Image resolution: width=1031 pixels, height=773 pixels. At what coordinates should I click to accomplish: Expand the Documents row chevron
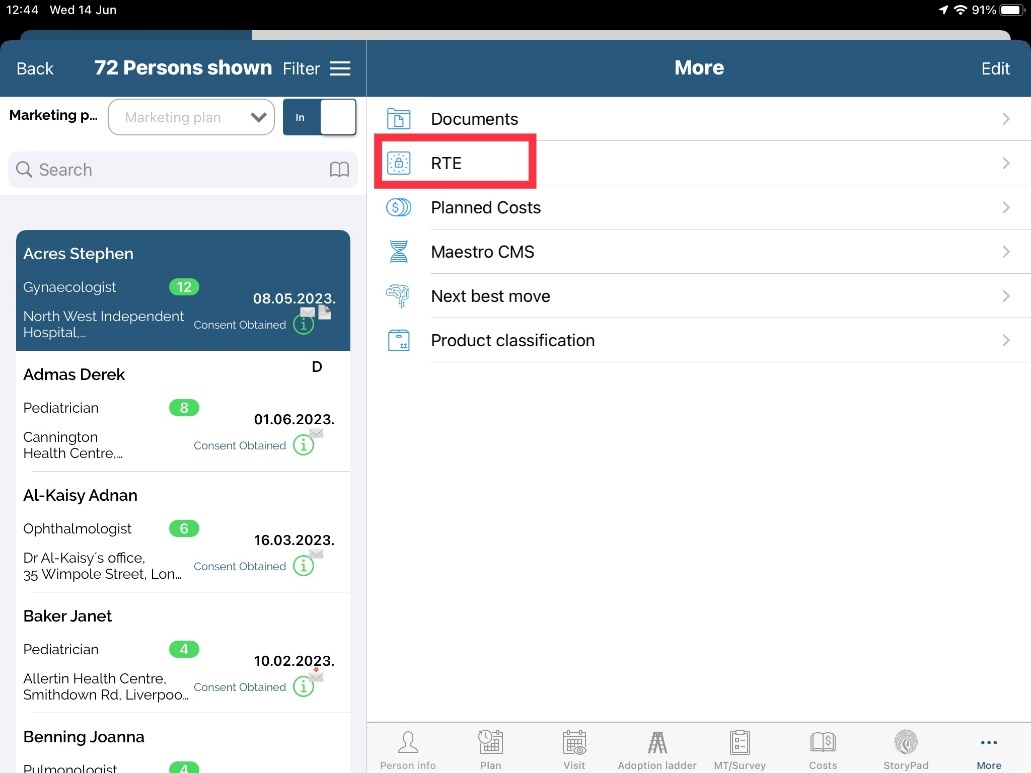[x=1006, y=119]
